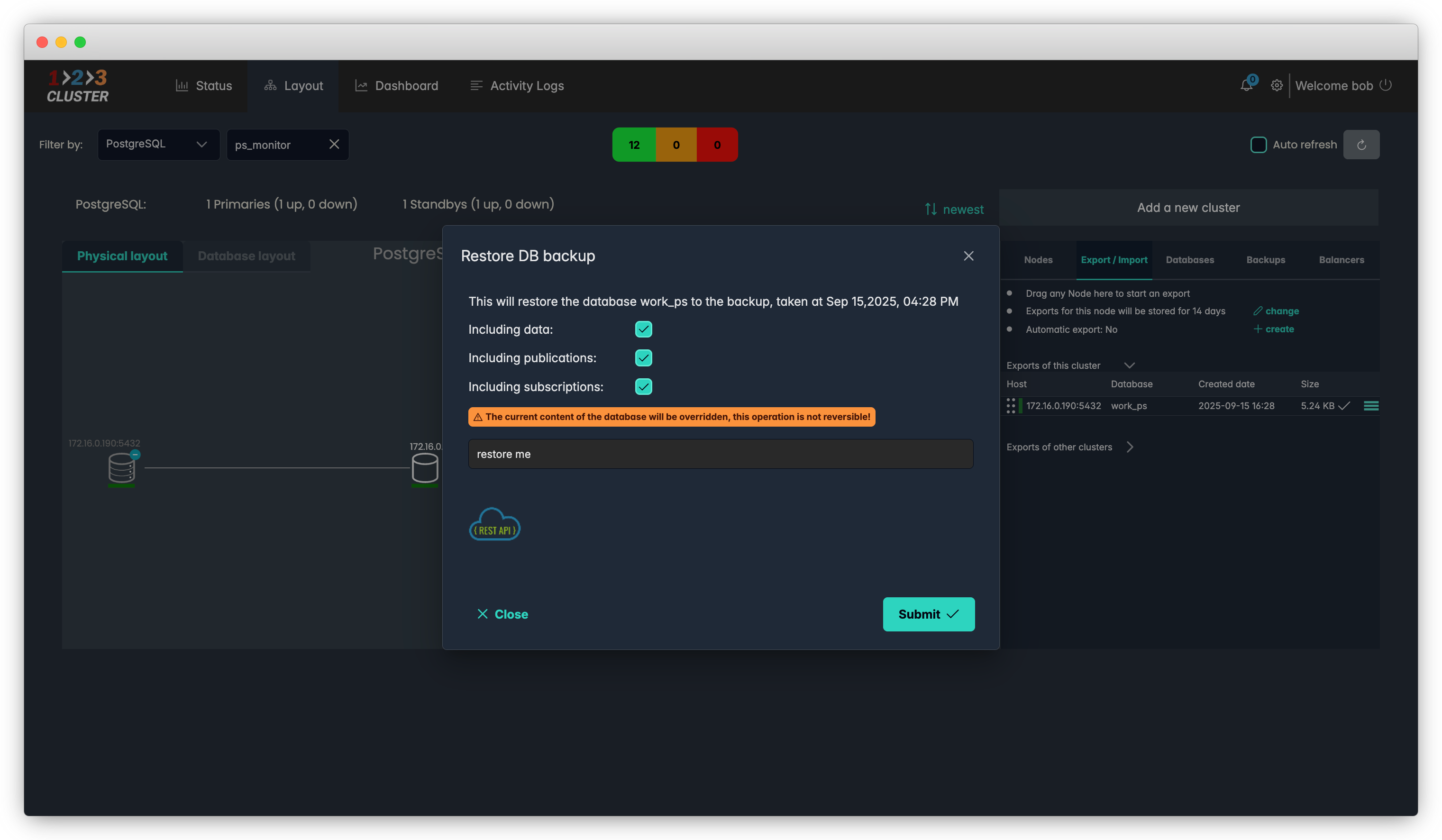
Task: Close the Restore DB backup dialog
Action: point(968,256)
